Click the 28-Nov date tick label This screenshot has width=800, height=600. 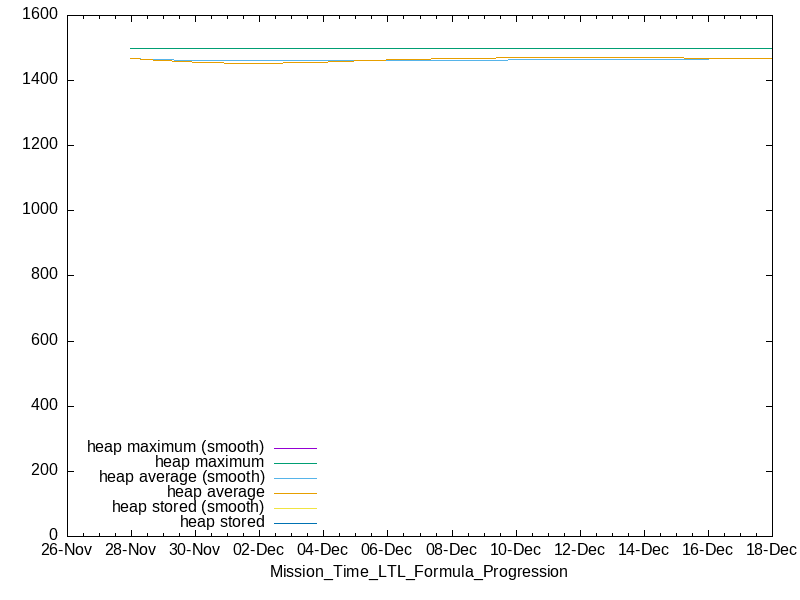(129, 550)
